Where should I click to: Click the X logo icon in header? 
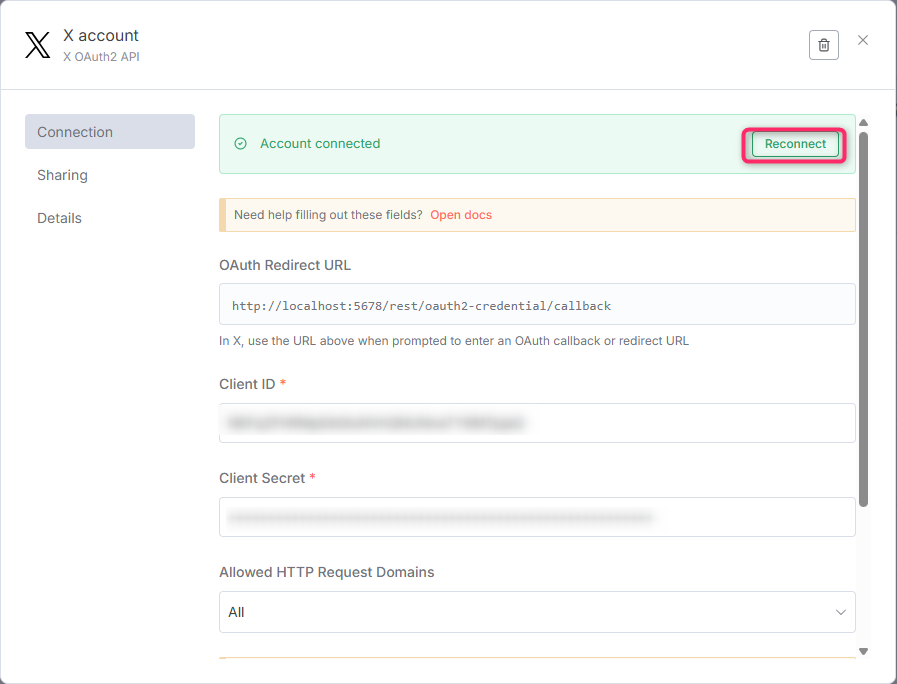point(37,46)
